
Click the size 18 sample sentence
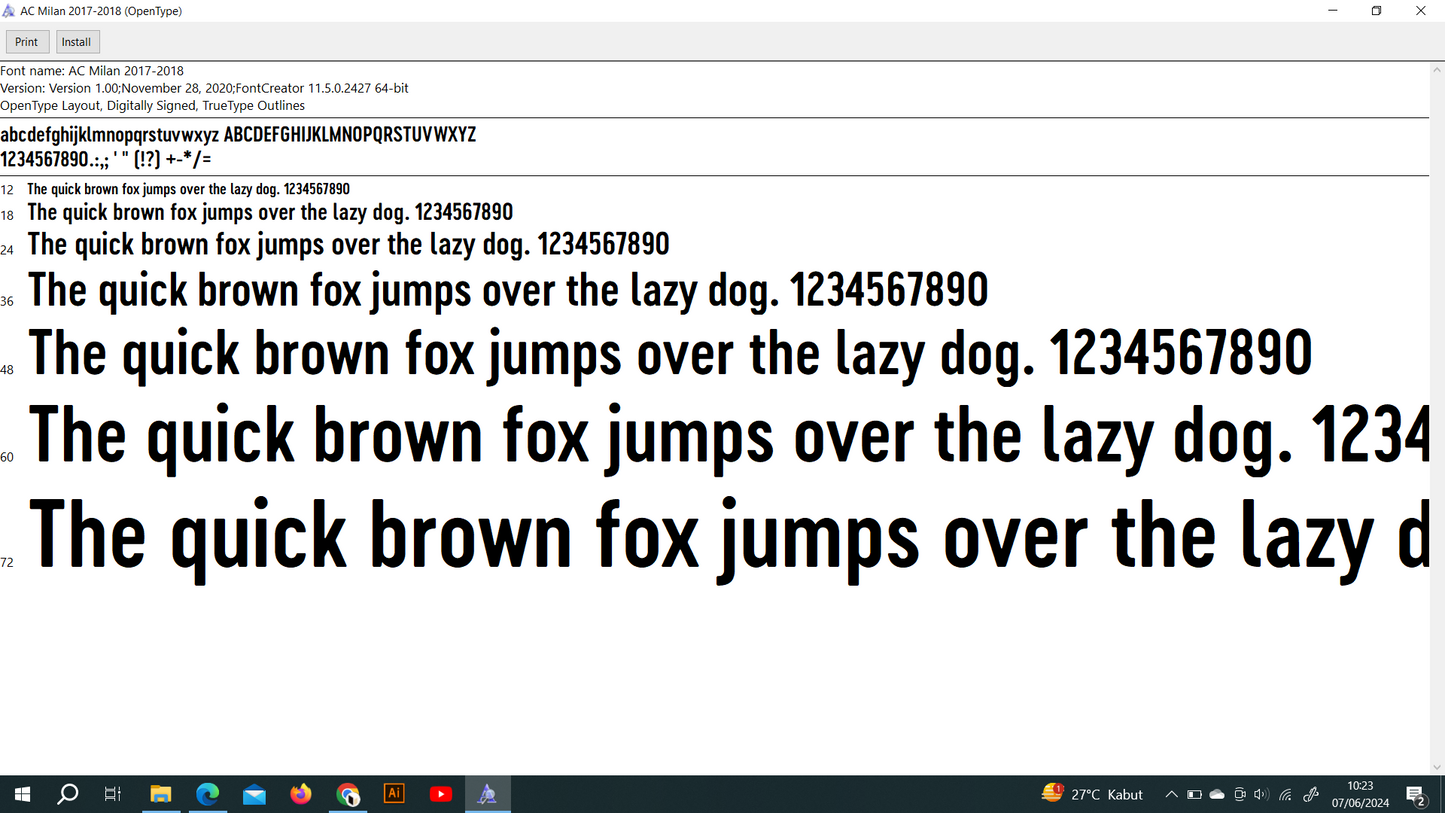[x=270, y=212]
